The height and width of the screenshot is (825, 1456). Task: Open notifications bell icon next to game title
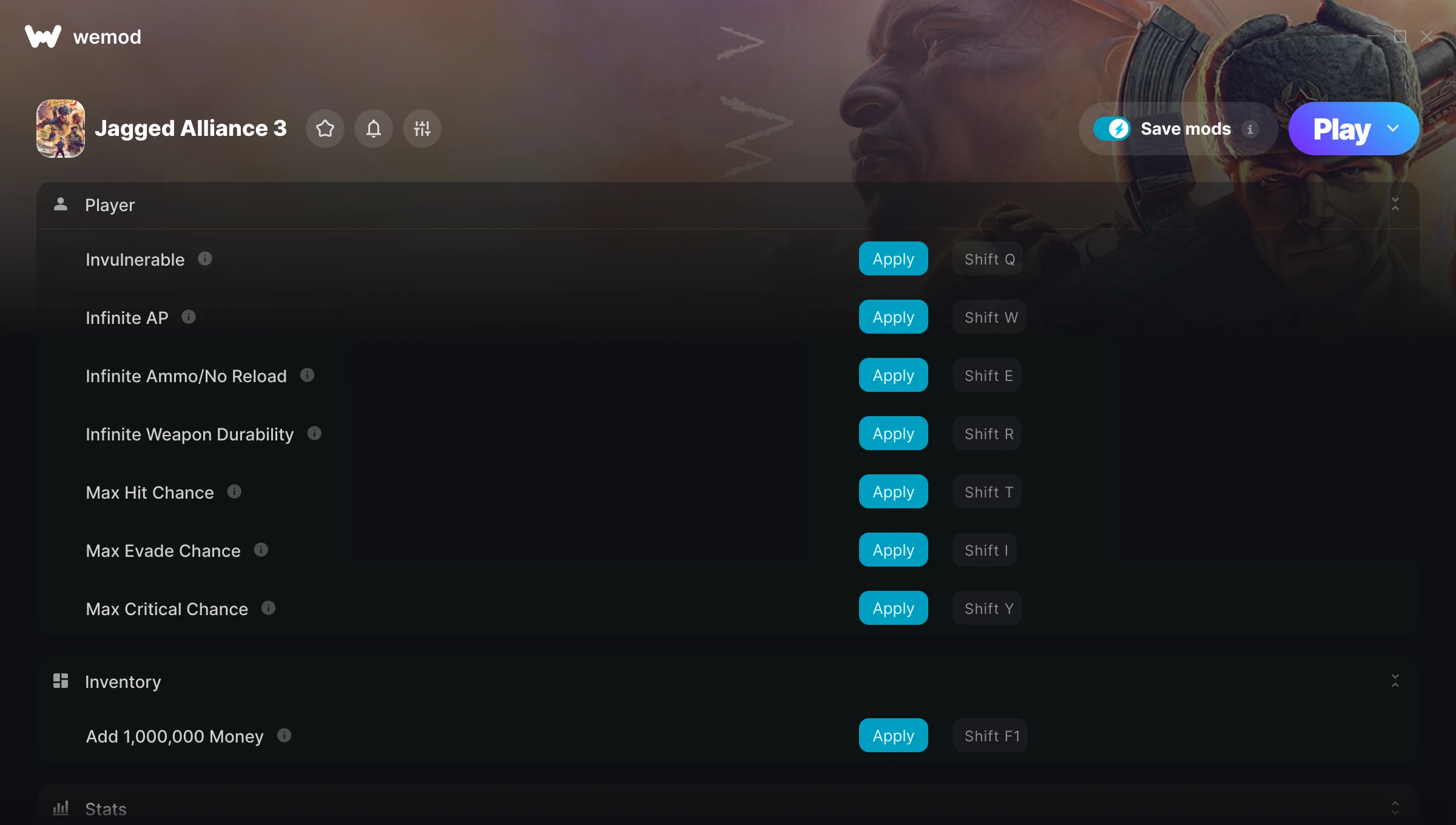click(374, 129)
